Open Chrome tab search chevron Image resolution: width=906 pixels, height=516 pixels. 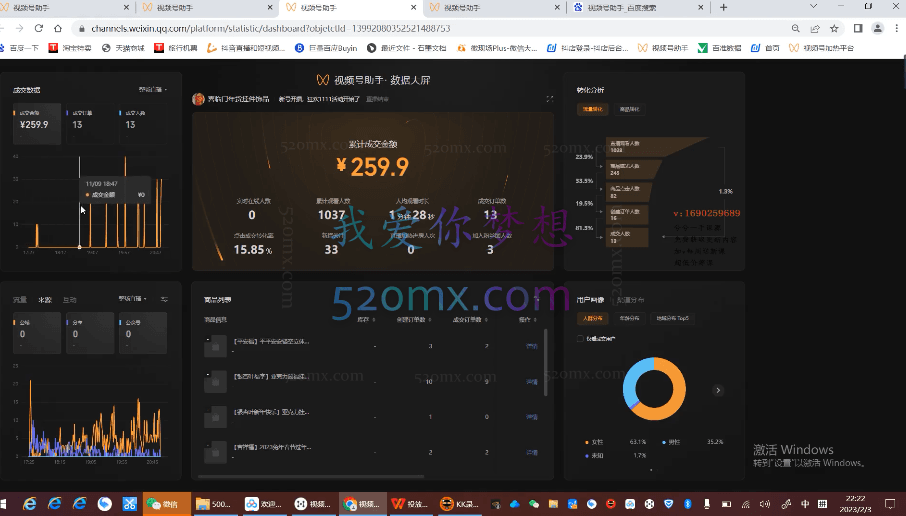814,6
